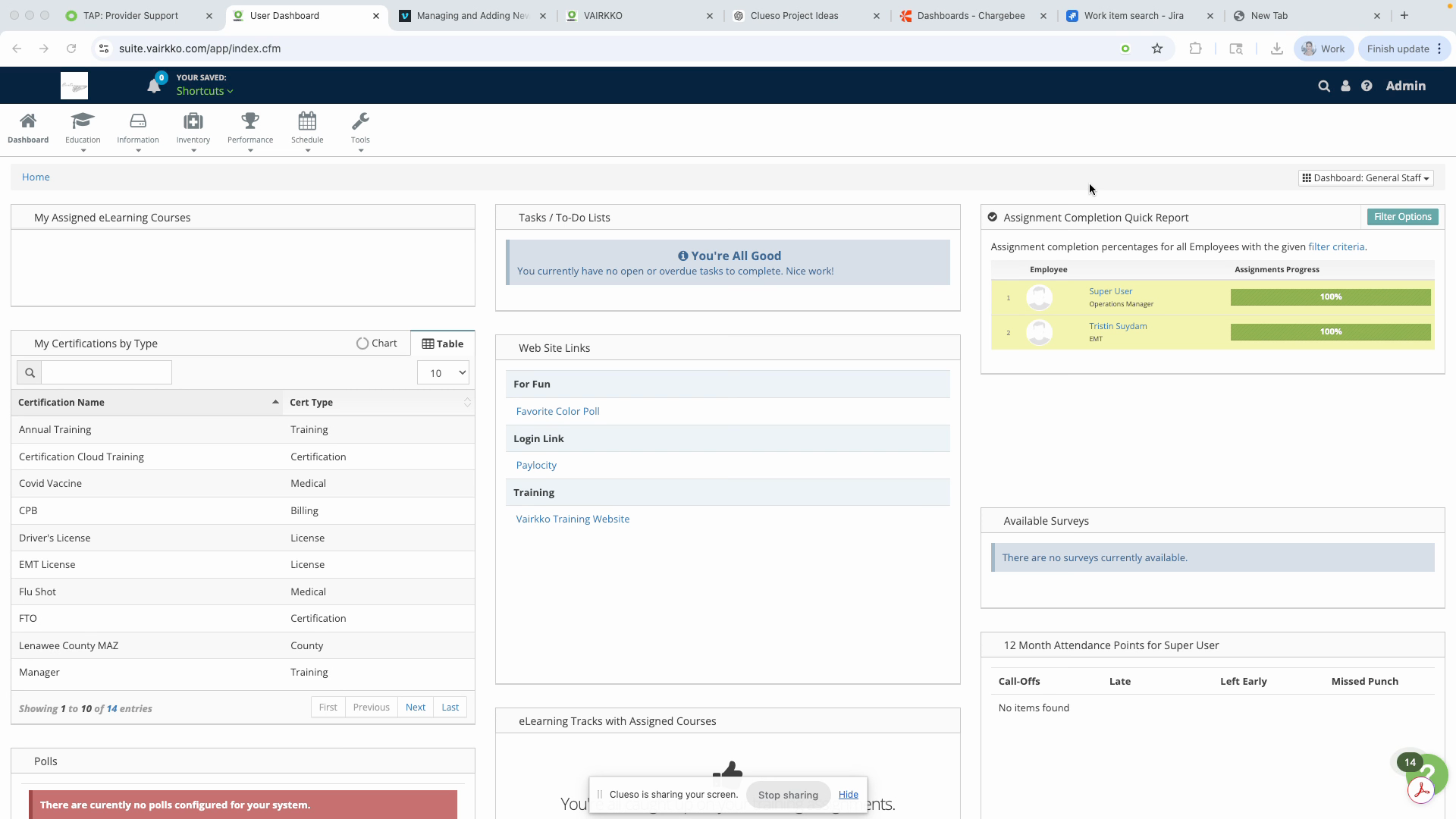The width and height of the screenshot is (1456, 819).
Task: Click the certifications search magnifier icon
Action: [x=30, y=372]
